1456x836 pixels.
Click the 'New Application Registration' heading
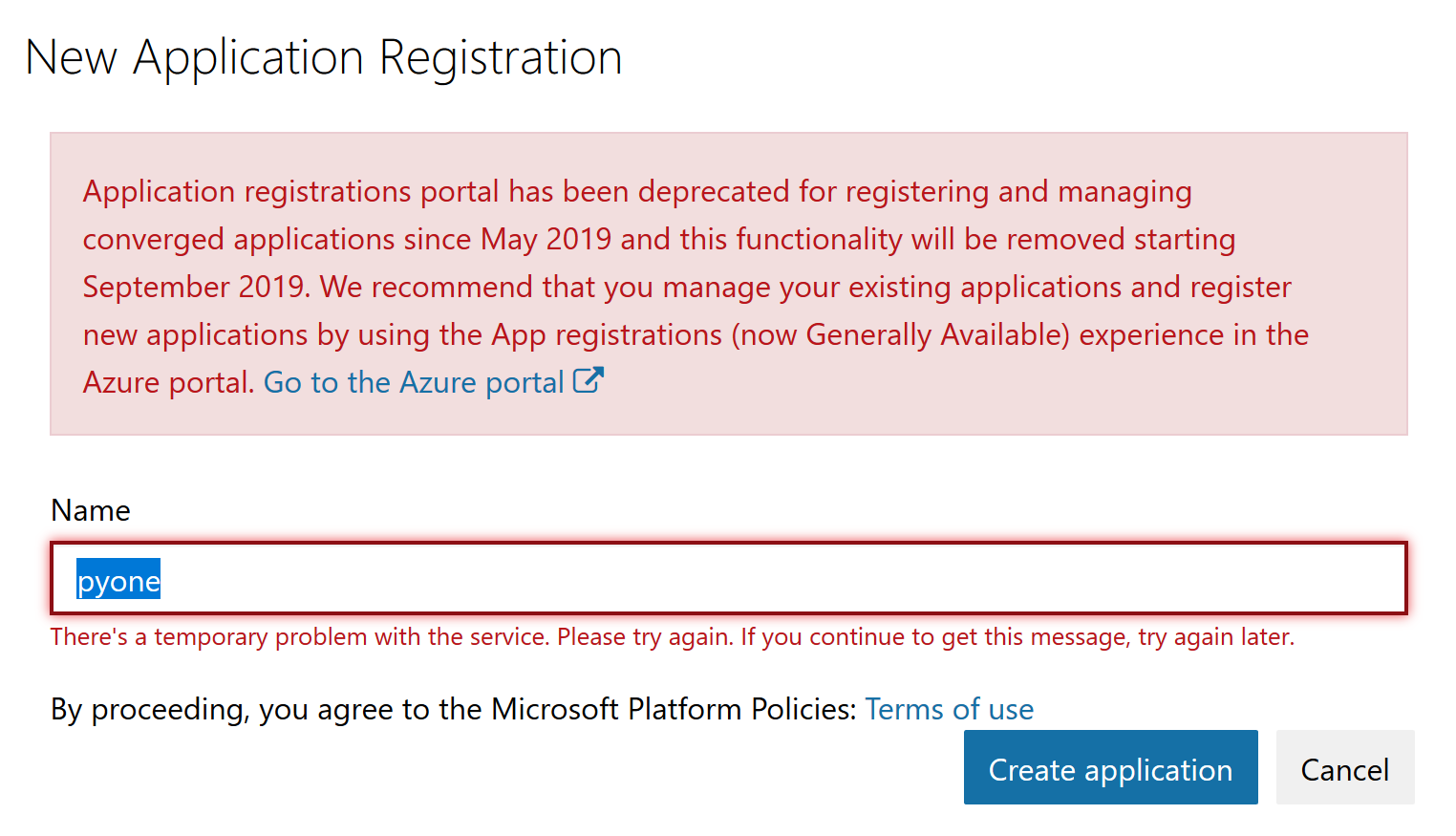323,57
